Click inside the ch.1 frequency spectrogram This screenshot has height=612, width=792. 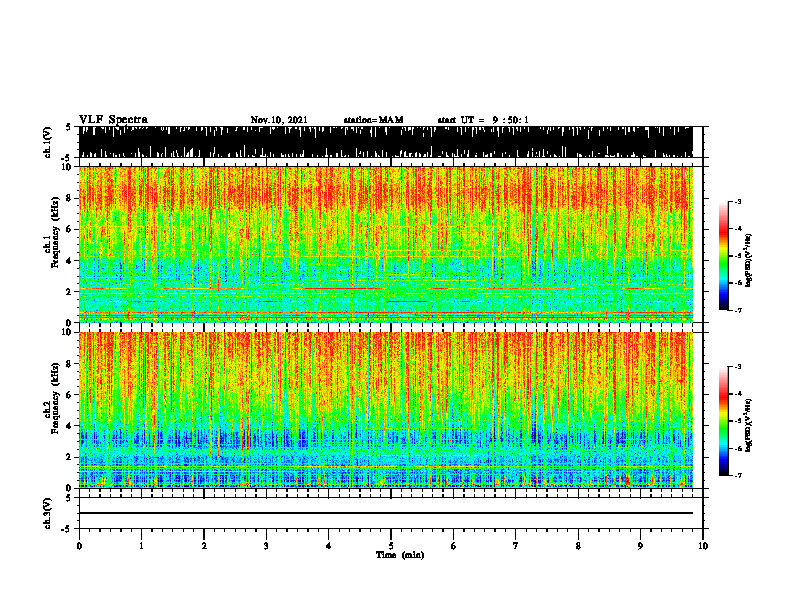(x=385, y=244)
